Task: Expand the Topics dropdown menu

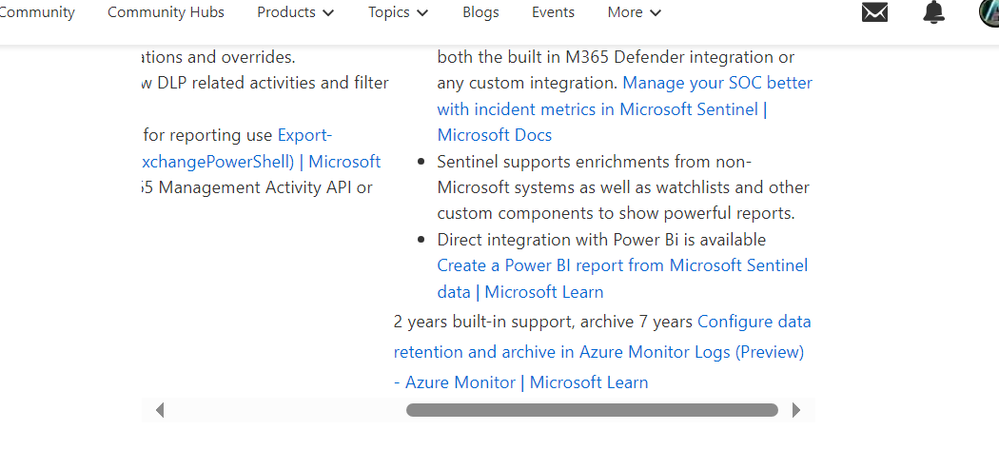Action: pos(398,13)
